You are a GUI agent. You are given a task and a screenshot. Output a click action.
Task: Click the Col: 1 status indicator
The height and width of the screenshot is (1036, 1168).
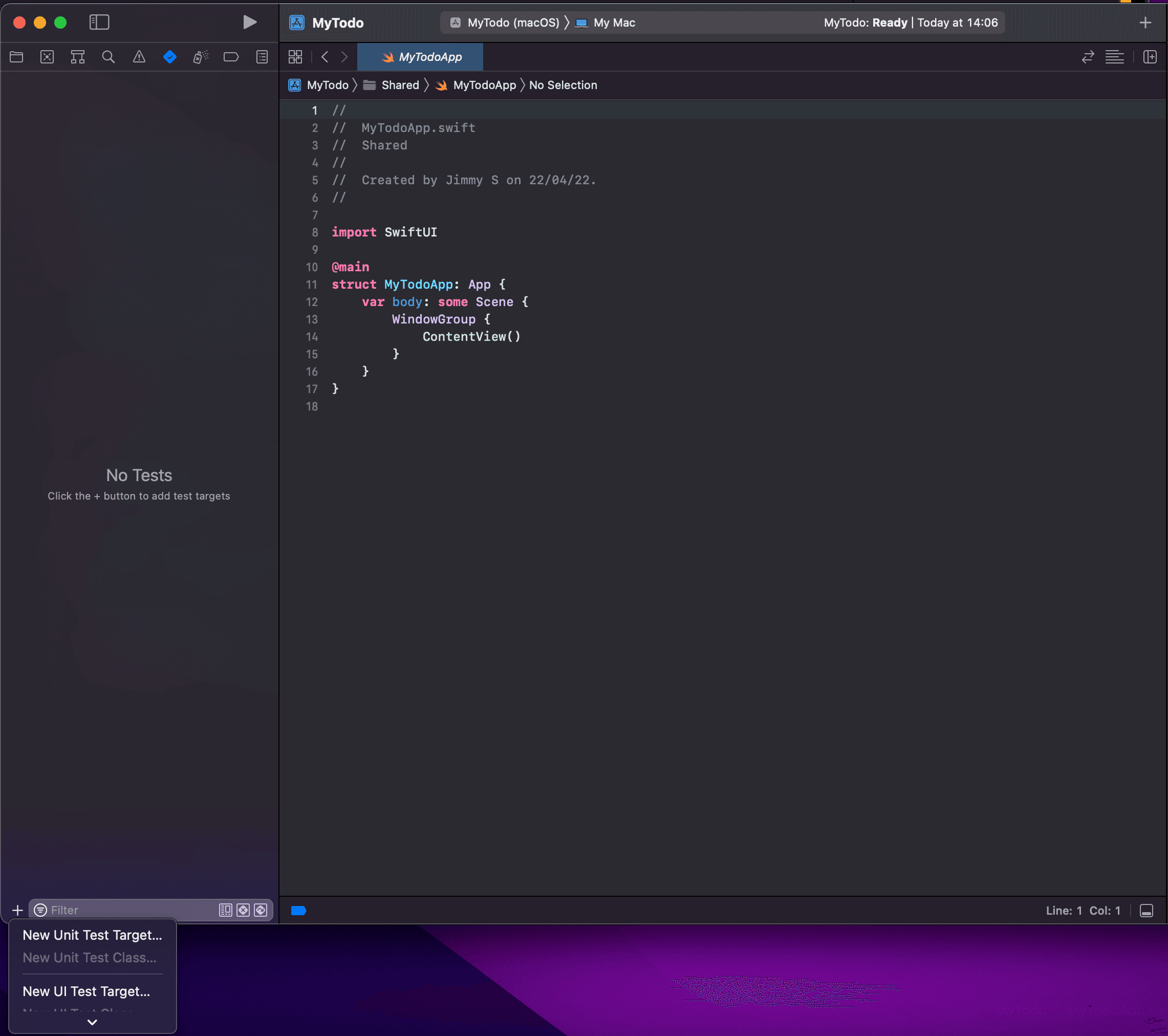[x=1105, y=910]
